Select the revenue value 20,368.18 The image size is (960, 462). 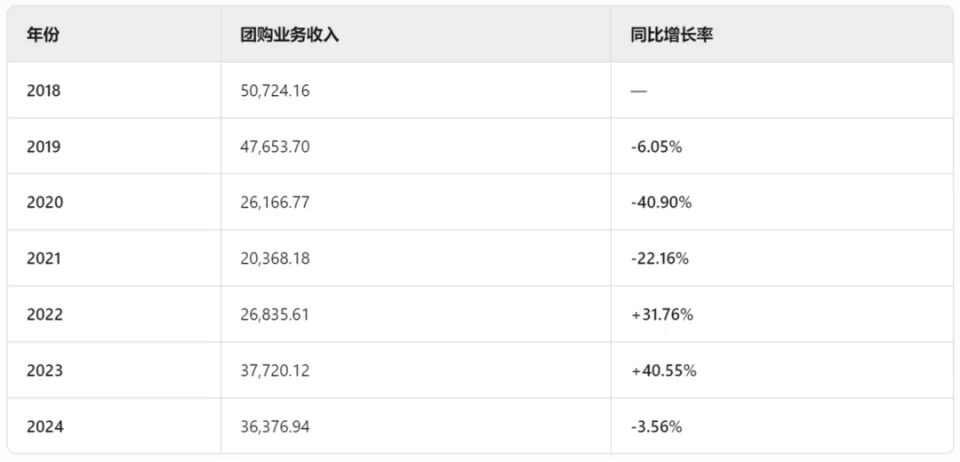click(275, 259)
